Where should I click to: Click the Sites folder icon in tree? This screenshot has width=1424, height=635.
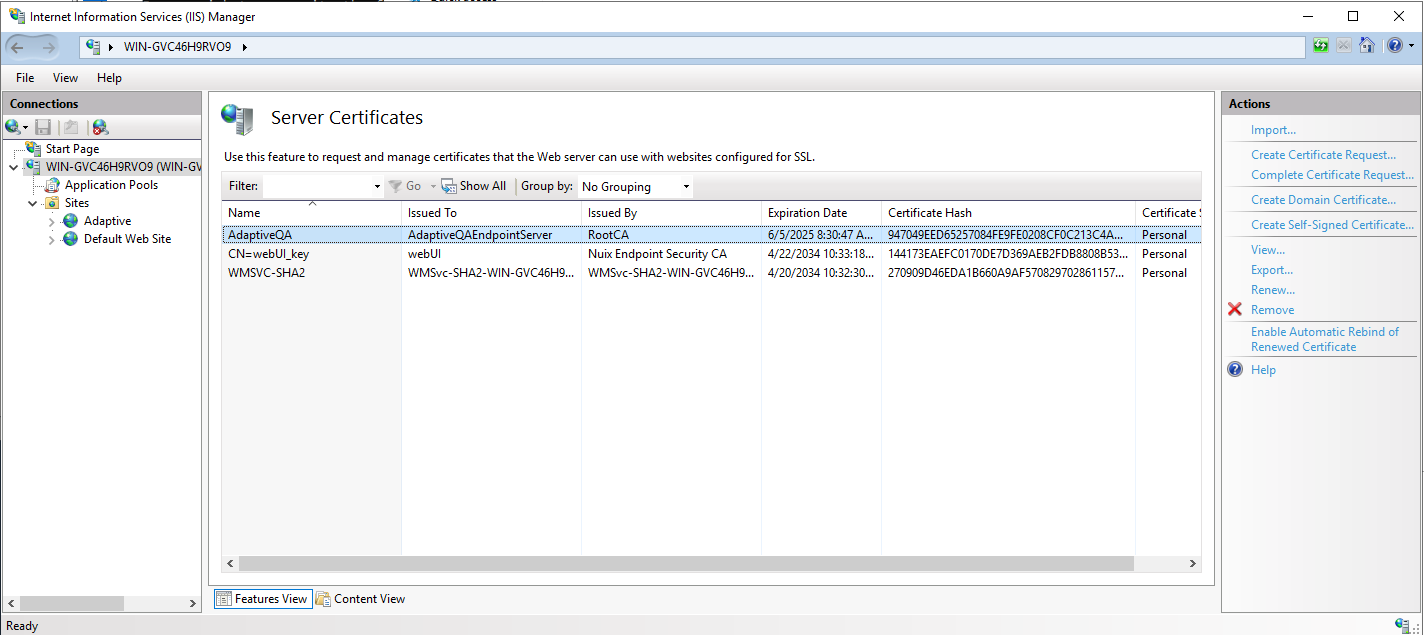[52, 203]
